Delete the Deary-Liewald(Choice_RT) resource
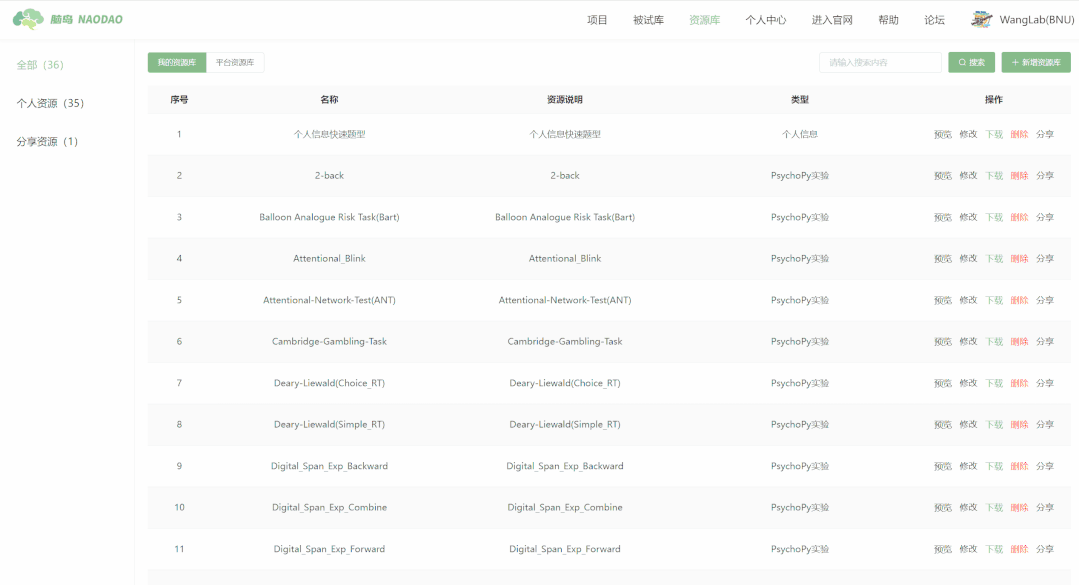The width and height of the screenshot is (1079, 585). click(1020, 383)
